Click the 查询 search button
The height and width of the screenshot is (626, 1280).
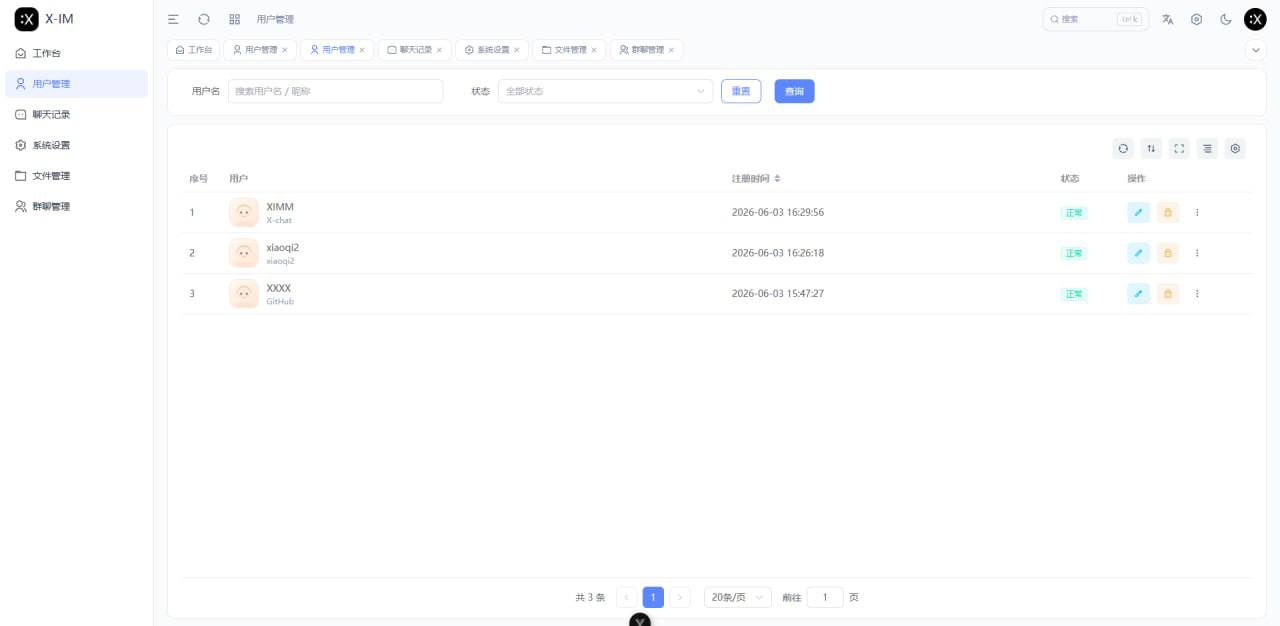click(x=794, y=91)
